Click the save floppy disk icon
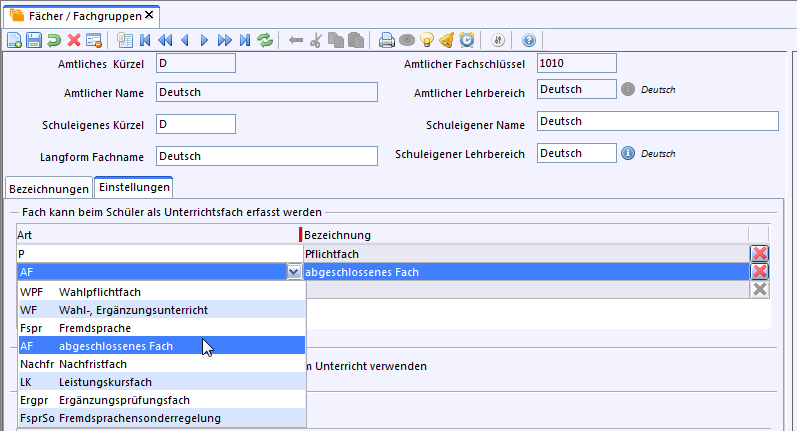Viewport: 797px width, 431px height. tap(34, 41)
